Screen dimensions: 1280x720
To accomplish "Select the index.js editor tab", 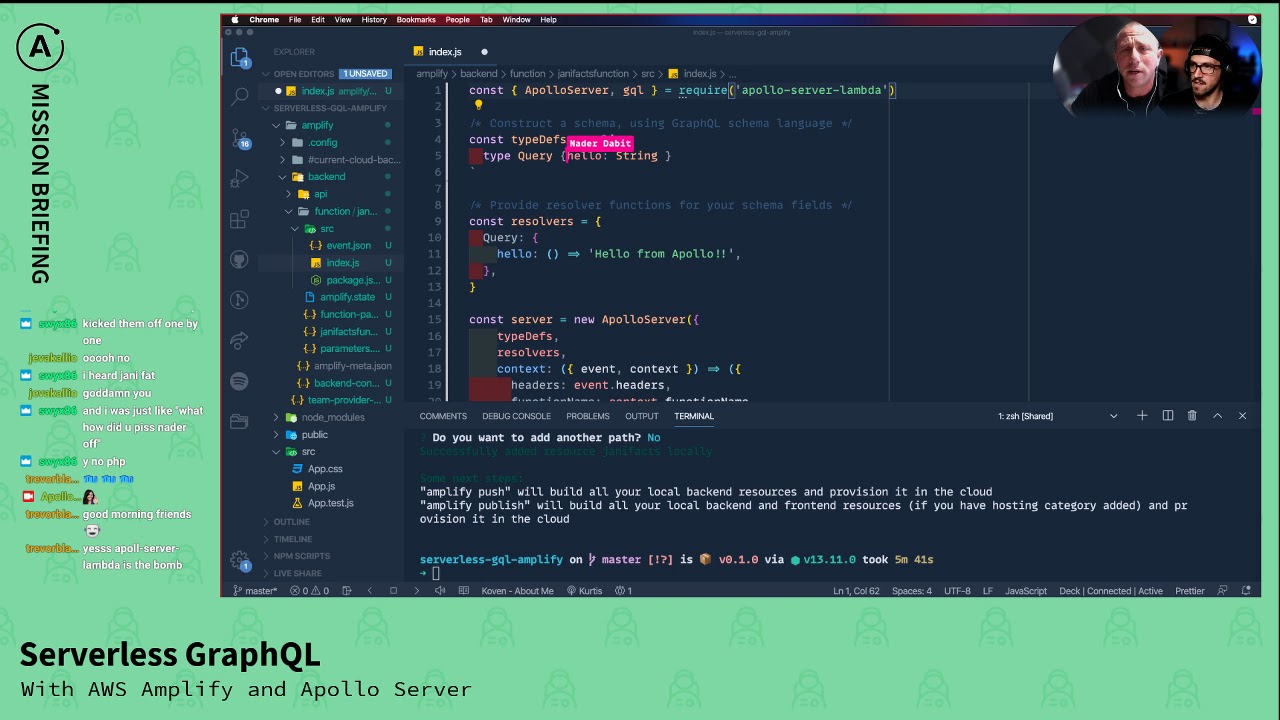I will (x=450, y=52).
